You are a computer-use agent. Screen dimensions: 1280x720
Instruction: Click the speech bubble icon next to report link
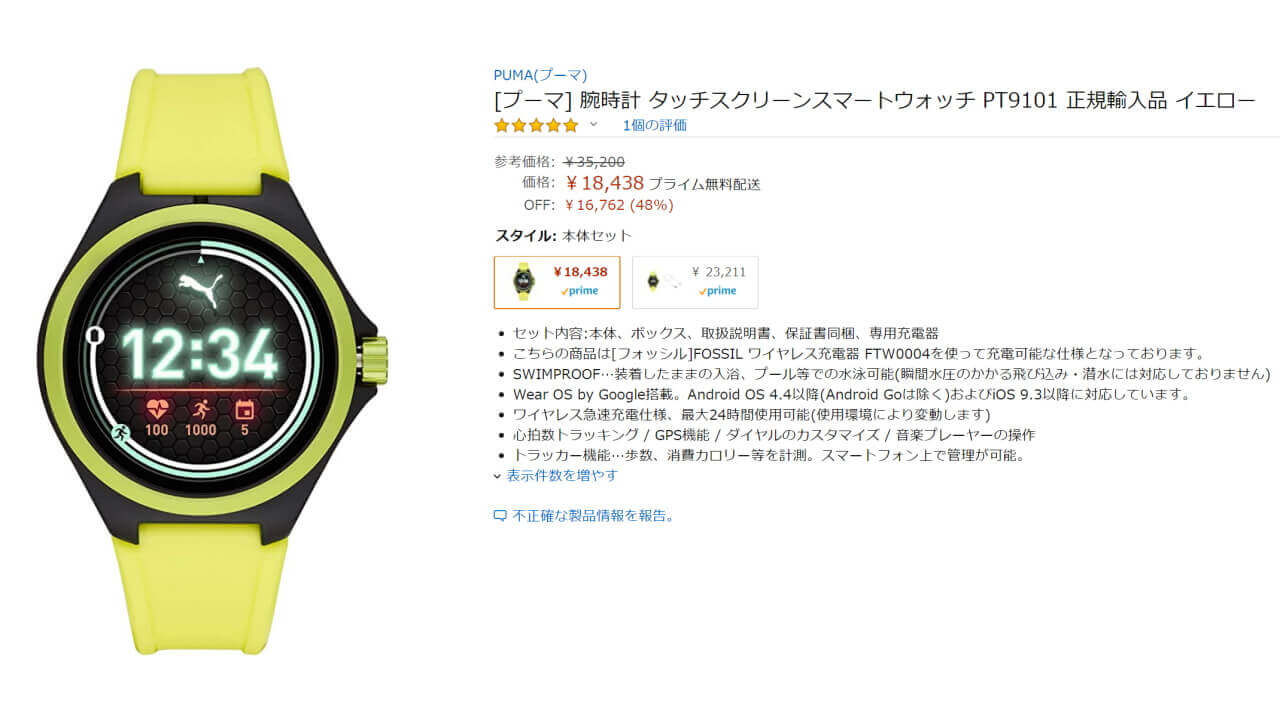point(500,516)
